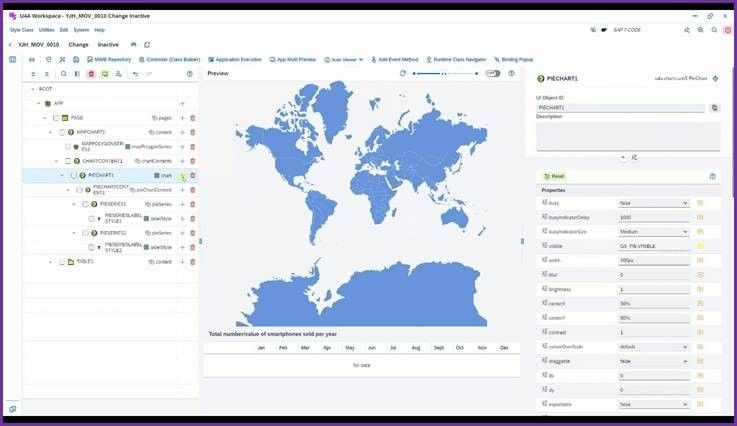Copy the UI Object ID with copy icon

[714, 108]
